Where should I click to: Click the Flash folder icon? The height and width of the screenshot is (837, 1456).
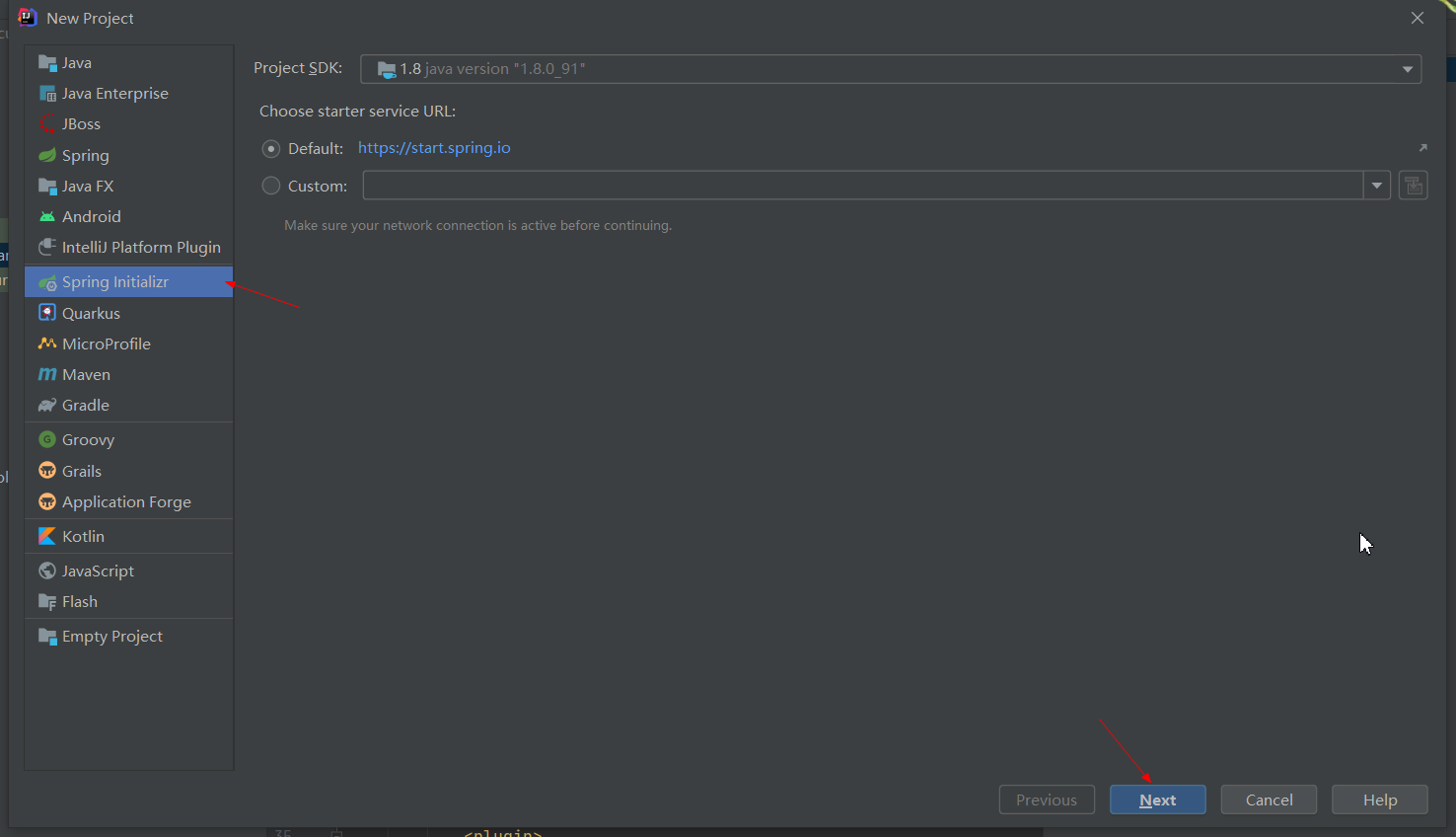pos(47,601)
